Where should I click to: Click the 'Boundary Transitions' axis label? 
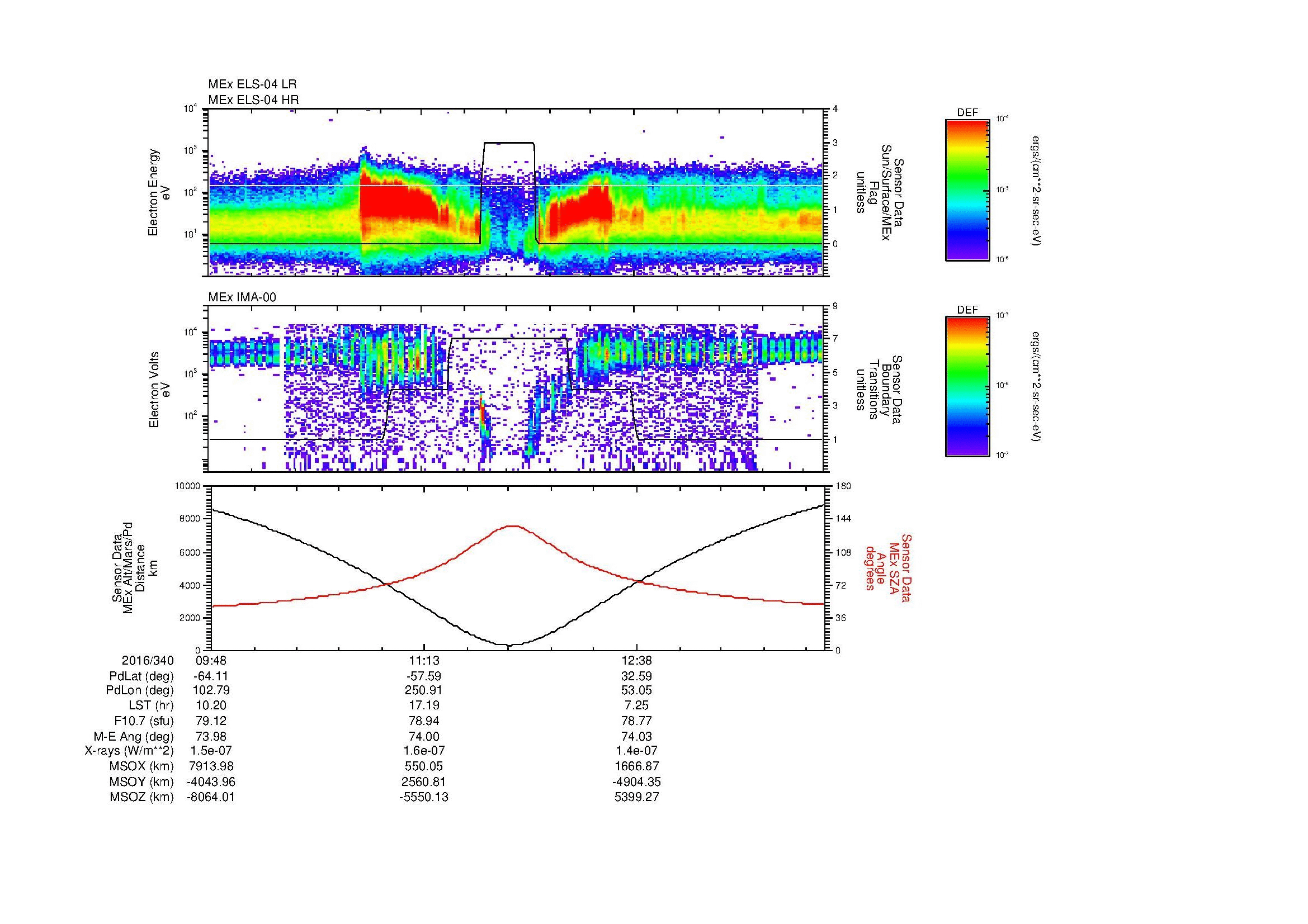click(880, 390)
